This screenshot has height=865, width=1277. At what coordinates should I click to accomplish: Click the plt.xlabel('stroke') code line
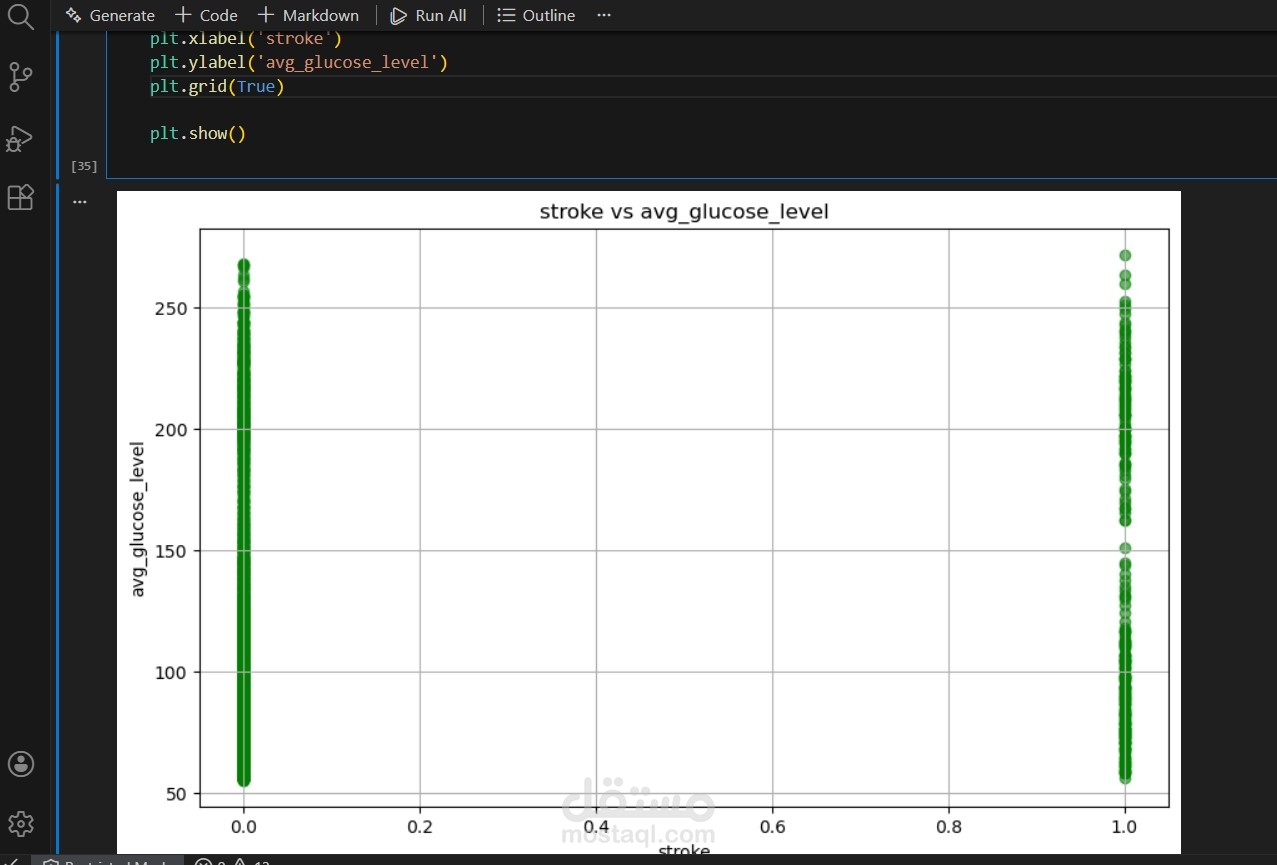point(246,40)
